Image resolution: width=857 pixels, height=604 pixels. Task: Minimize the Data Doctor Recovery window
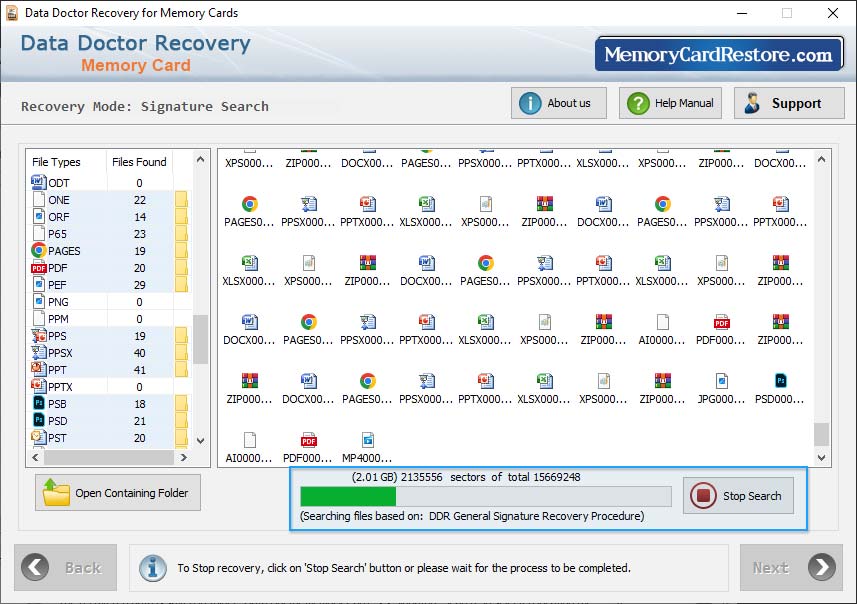tap(742, 13)
